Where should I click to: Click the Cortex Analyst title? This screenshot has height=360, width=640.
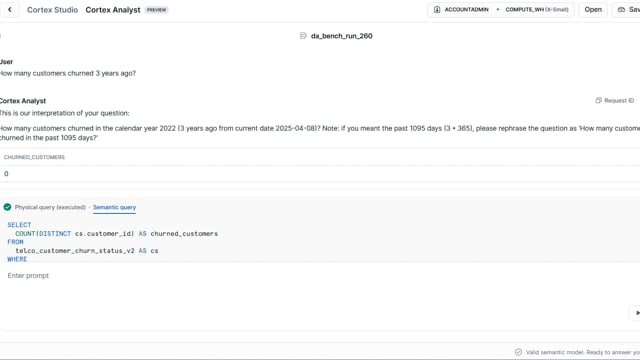point(113,10)
